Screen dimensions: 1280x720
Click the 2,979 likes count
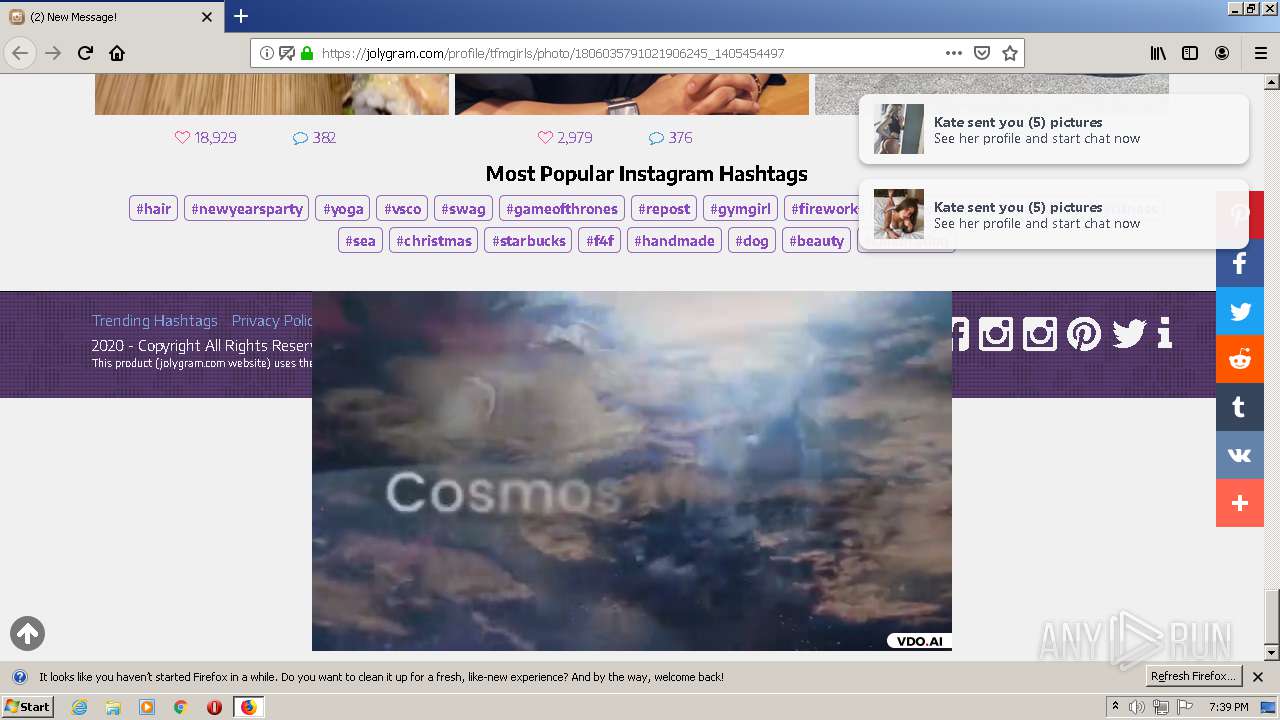click(x=566, y=138)
